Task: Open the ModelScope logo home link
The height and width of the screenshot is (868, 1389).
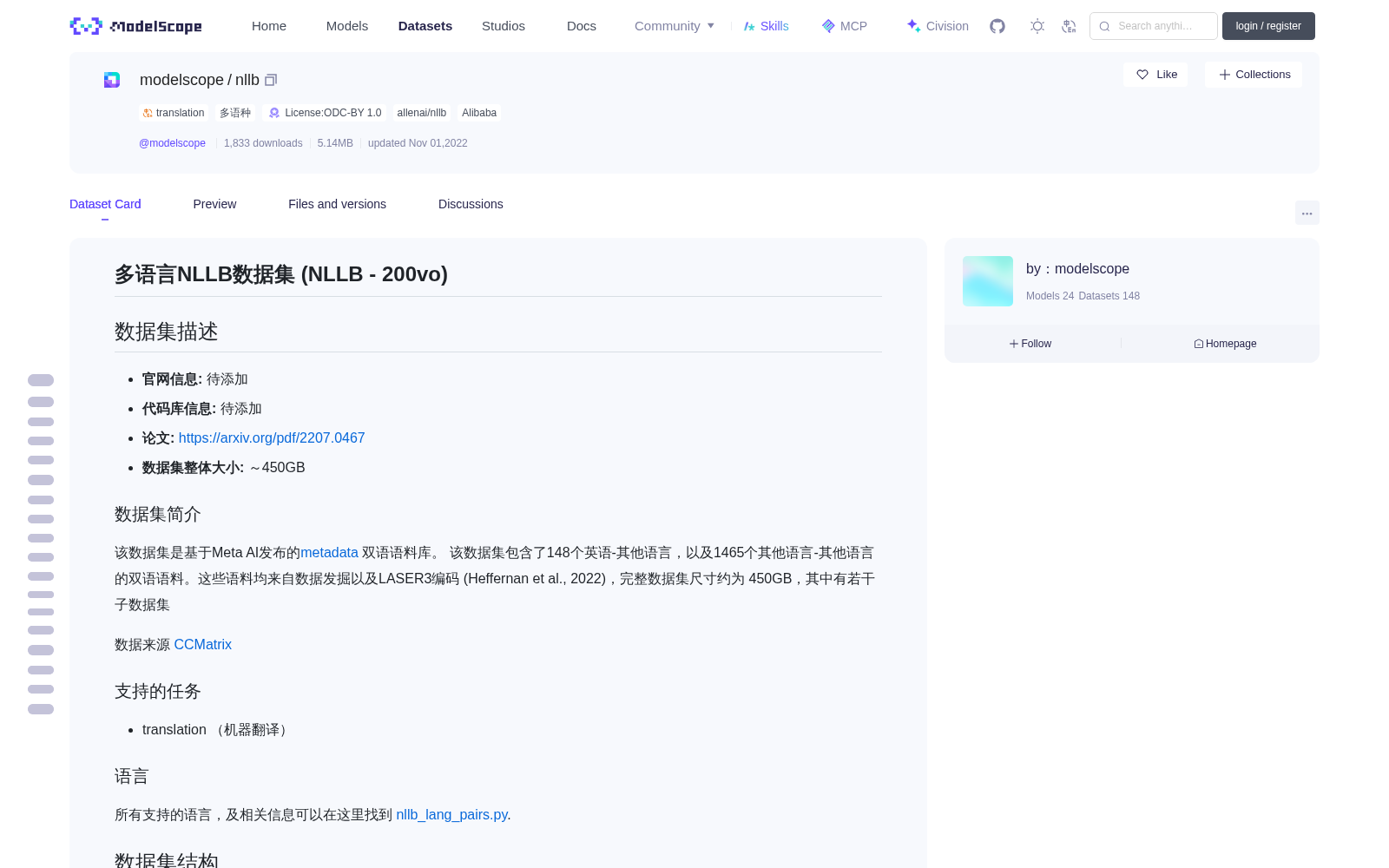Action: point(136,26)
